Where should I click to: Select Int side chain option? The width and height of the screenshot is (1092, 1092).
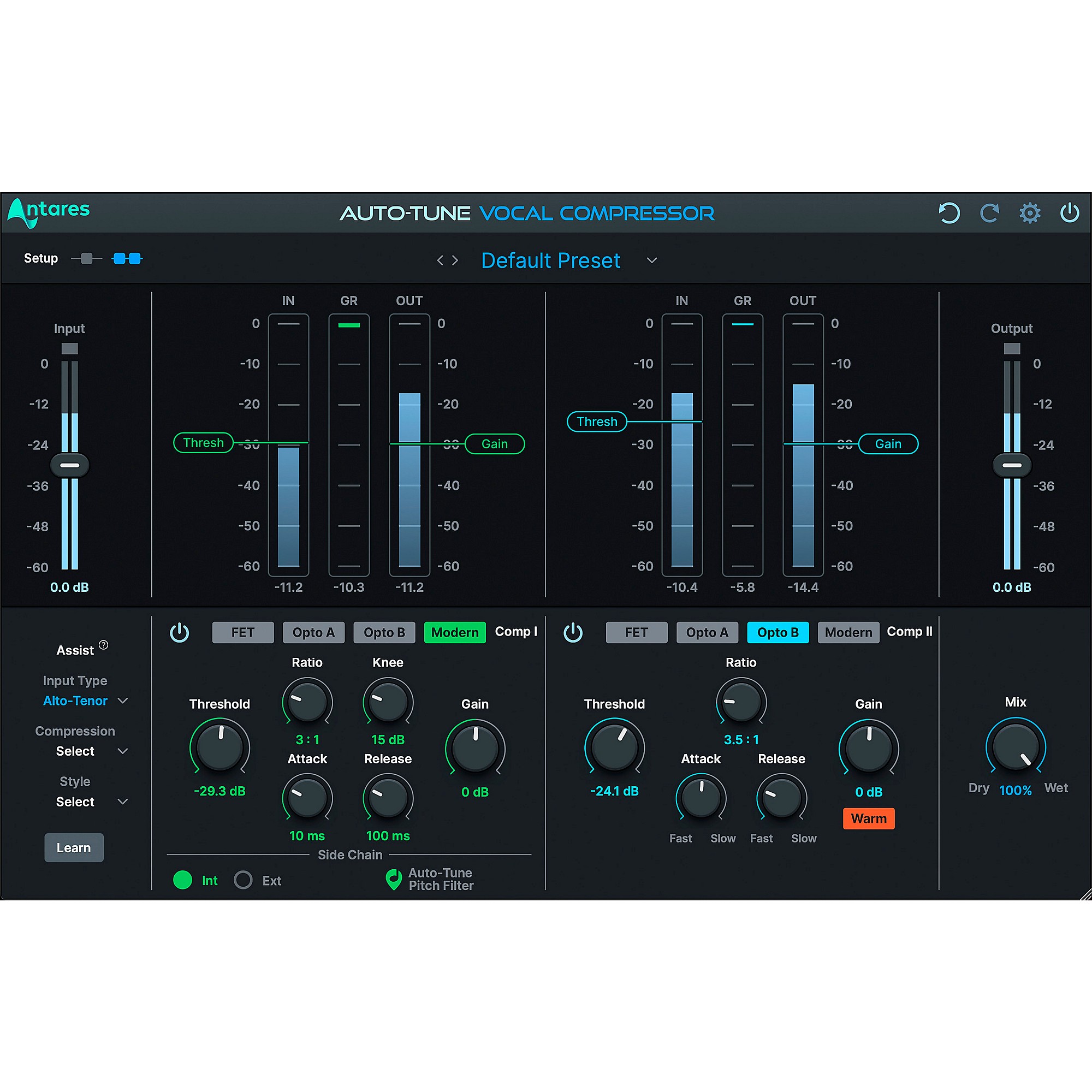(x=182, y=880)
